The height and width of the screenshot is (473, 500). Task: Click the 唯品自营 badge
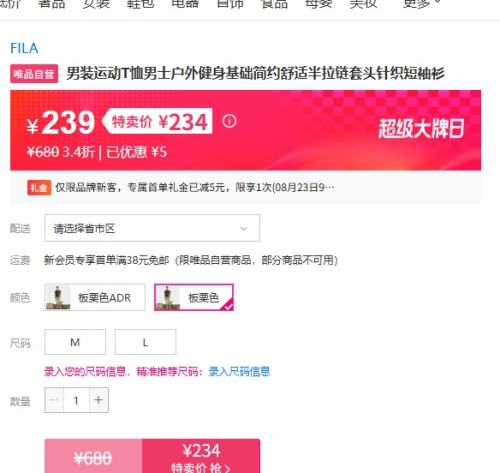coord(34,74)
